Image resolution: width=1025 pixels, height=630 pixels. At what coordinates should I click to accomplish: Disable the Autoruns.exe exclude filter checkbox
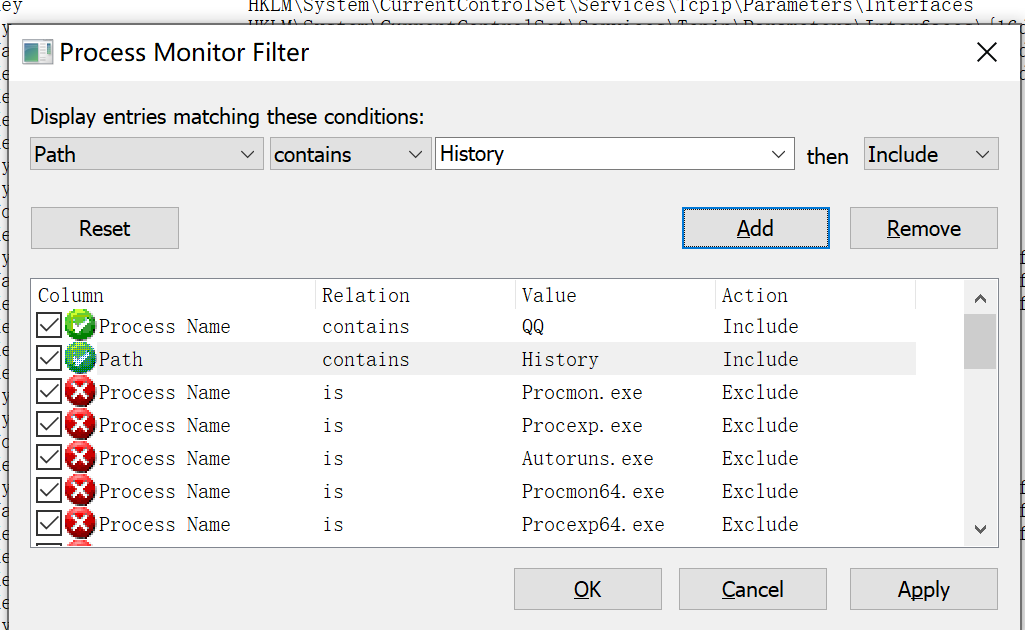[x=49, y=457]
